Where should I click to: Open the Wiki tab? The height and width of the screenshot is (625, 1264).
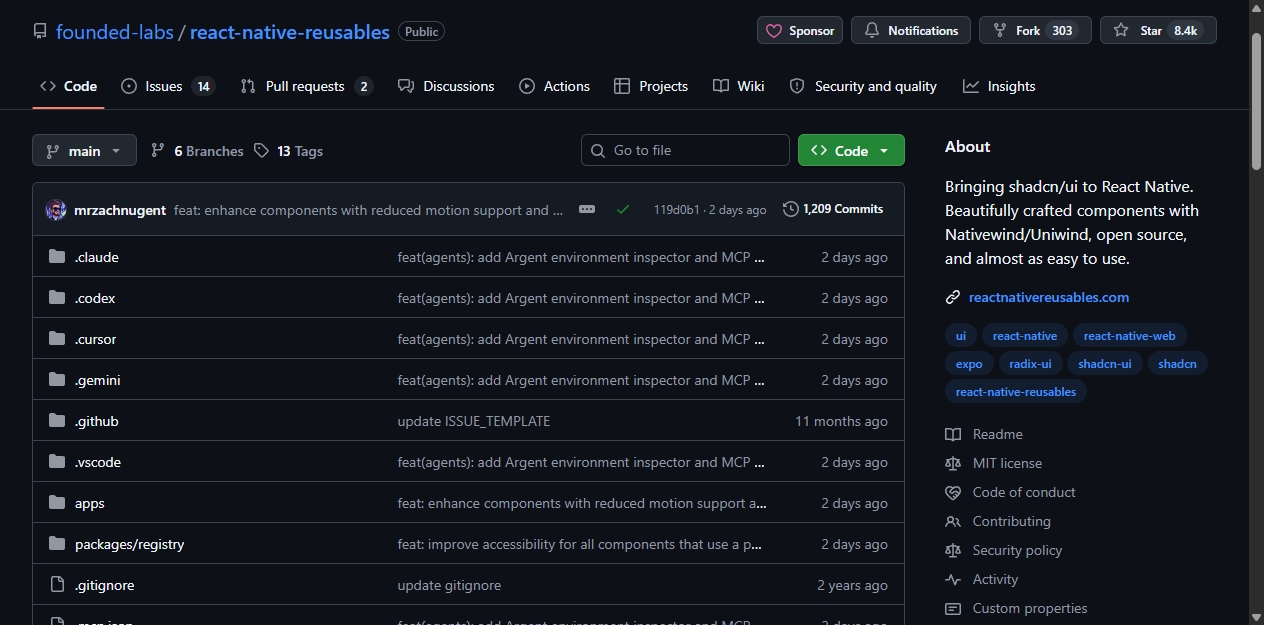pos(739,86)
